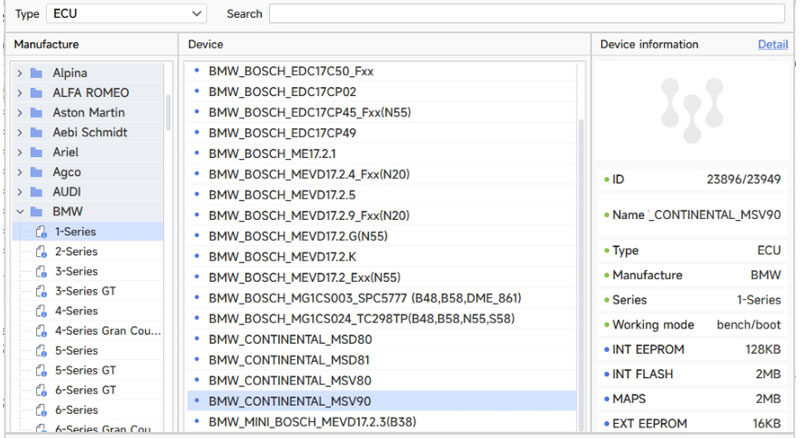800x438 pixels.
Task: Click the ALFA ROMEO folder icon
Action: click(x=36, y=93)
